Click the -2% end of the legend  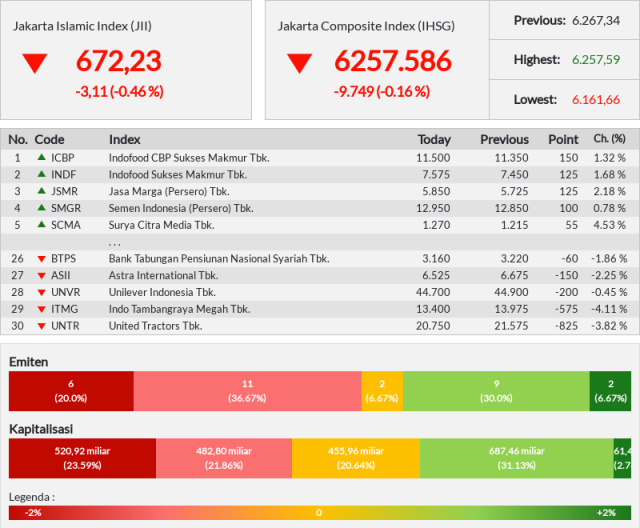coord(33,512)
